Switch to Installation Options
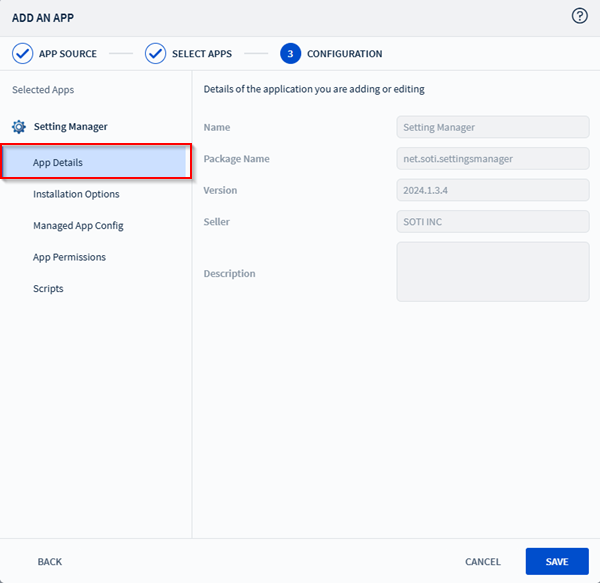The height and width of the screenshot is (583, 600). [x=76, y=194]
